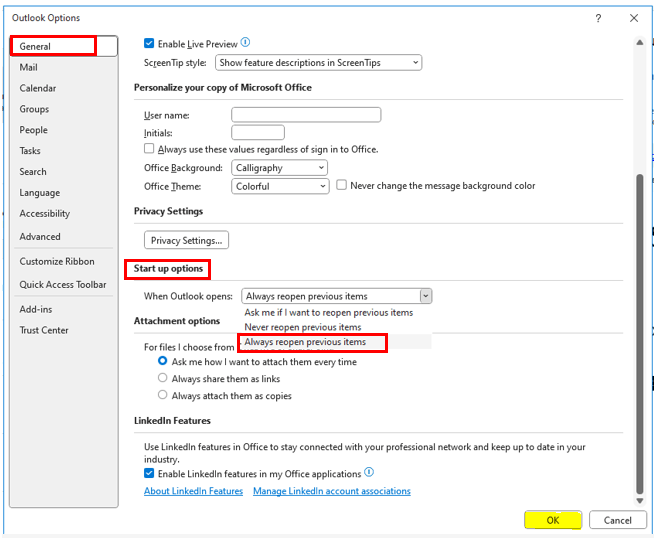Open the Help question mark icon

(598, 18)
